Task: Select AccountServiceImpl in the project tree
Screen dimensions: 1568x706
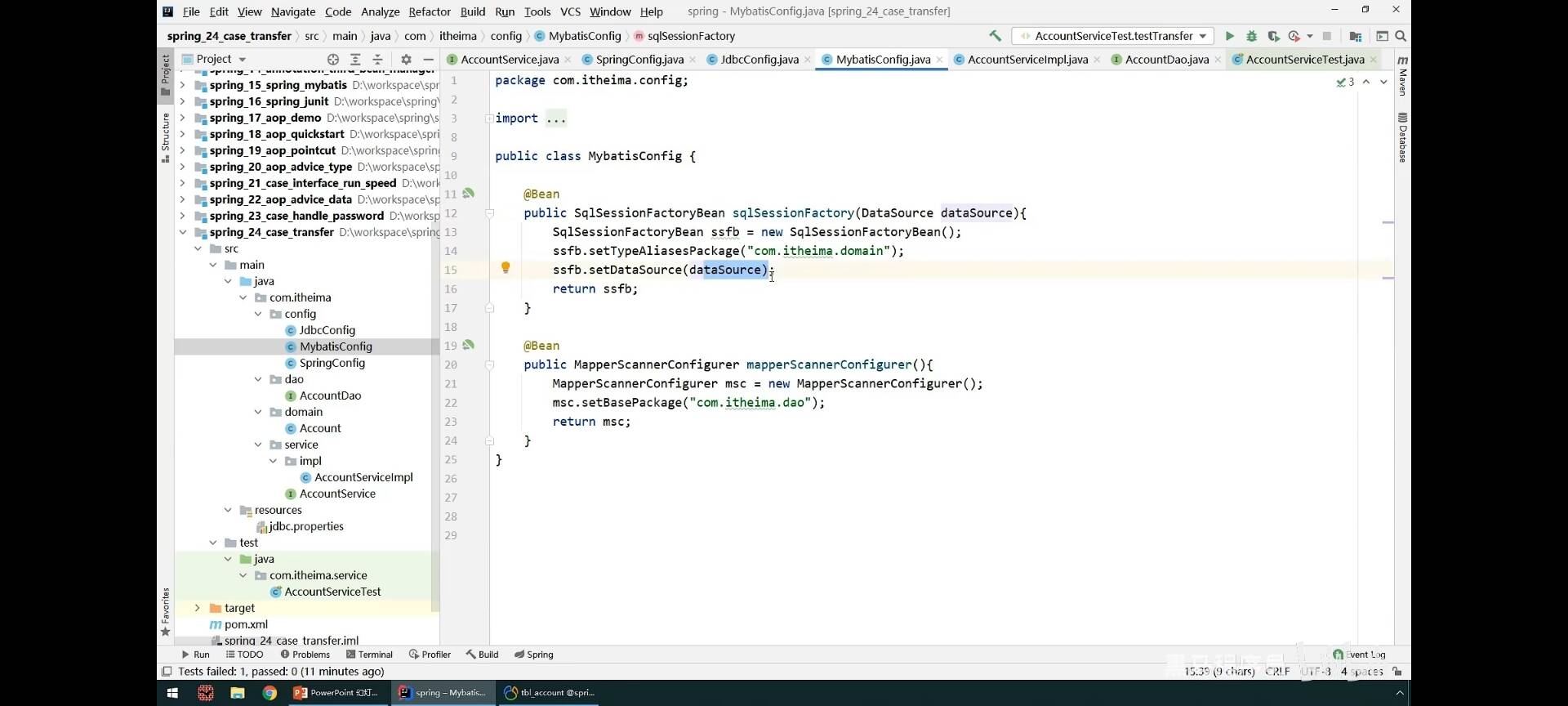Action: 363,477
